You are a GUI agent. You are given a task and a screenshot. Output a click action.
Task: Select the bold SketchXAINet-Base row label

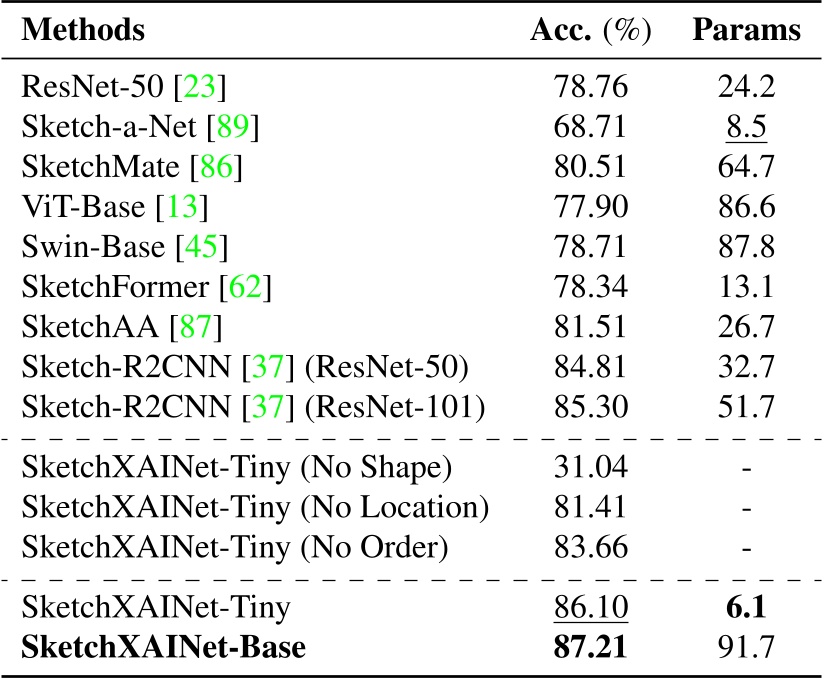click(x=162, y=648)
